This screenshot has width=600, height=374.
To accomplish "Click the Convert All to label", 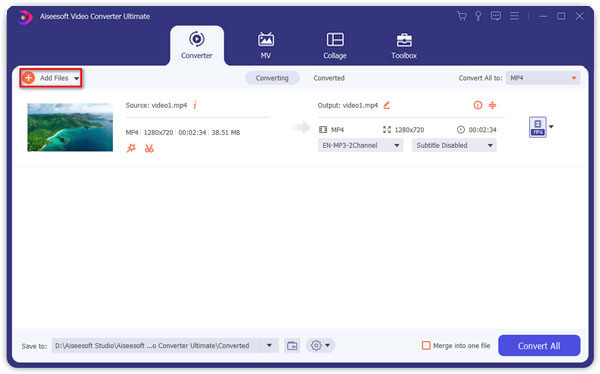I will click(x=481, y=78).
